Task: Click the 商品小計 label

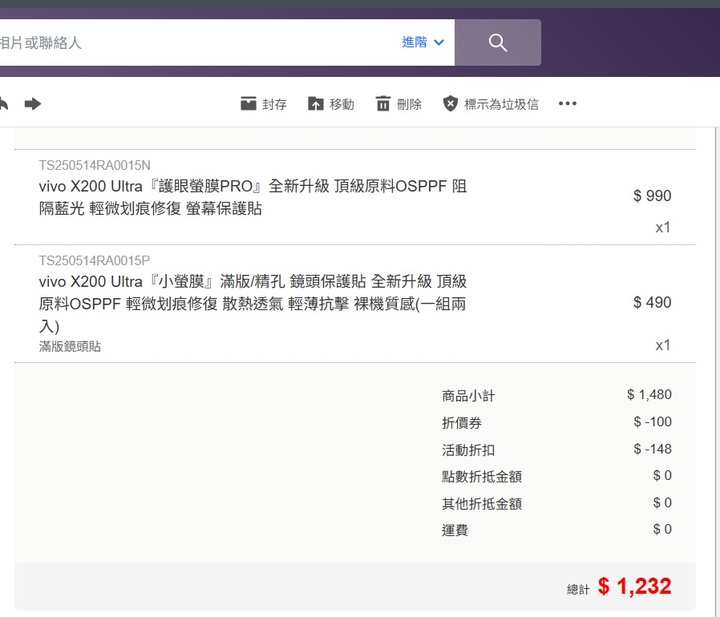Action: click(x=468, y=396)
